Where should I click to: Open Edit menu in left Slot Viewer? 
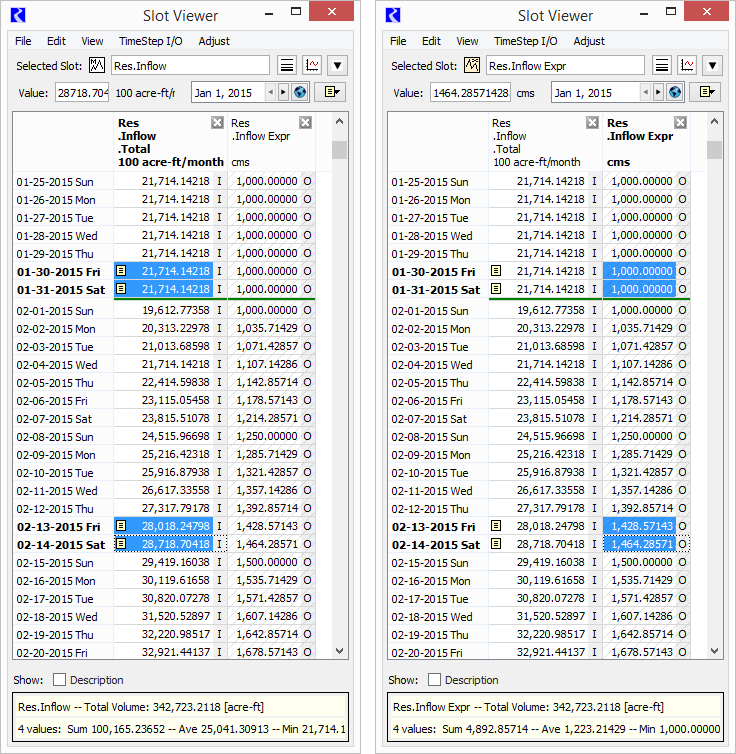[x=56, y=41]
